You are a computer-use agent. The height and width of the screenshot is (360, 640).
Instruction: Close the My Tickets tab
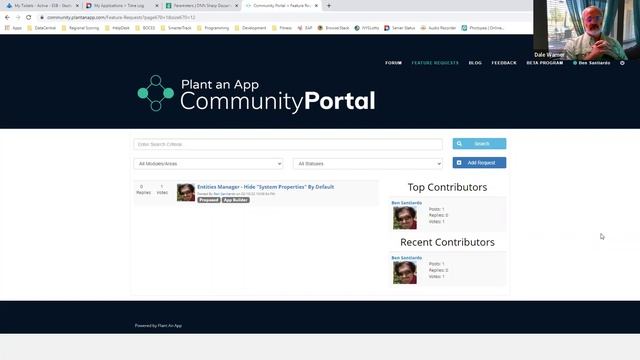coord(77,6)
